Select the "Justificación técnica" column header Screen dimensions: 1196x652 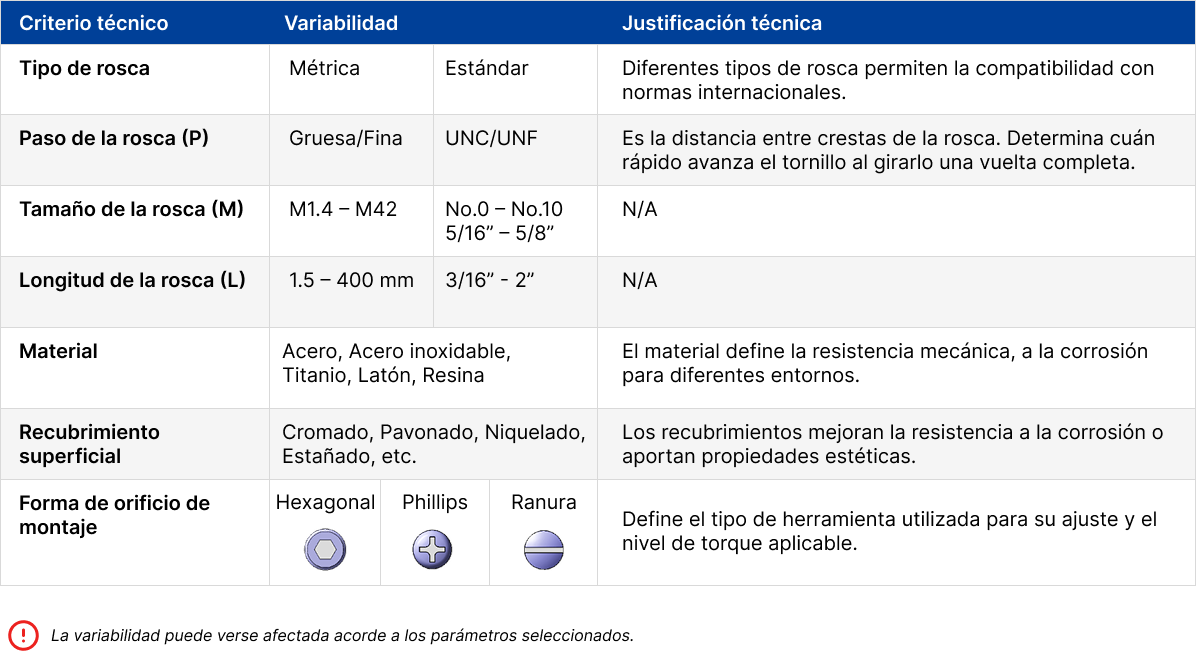[722, 23]
